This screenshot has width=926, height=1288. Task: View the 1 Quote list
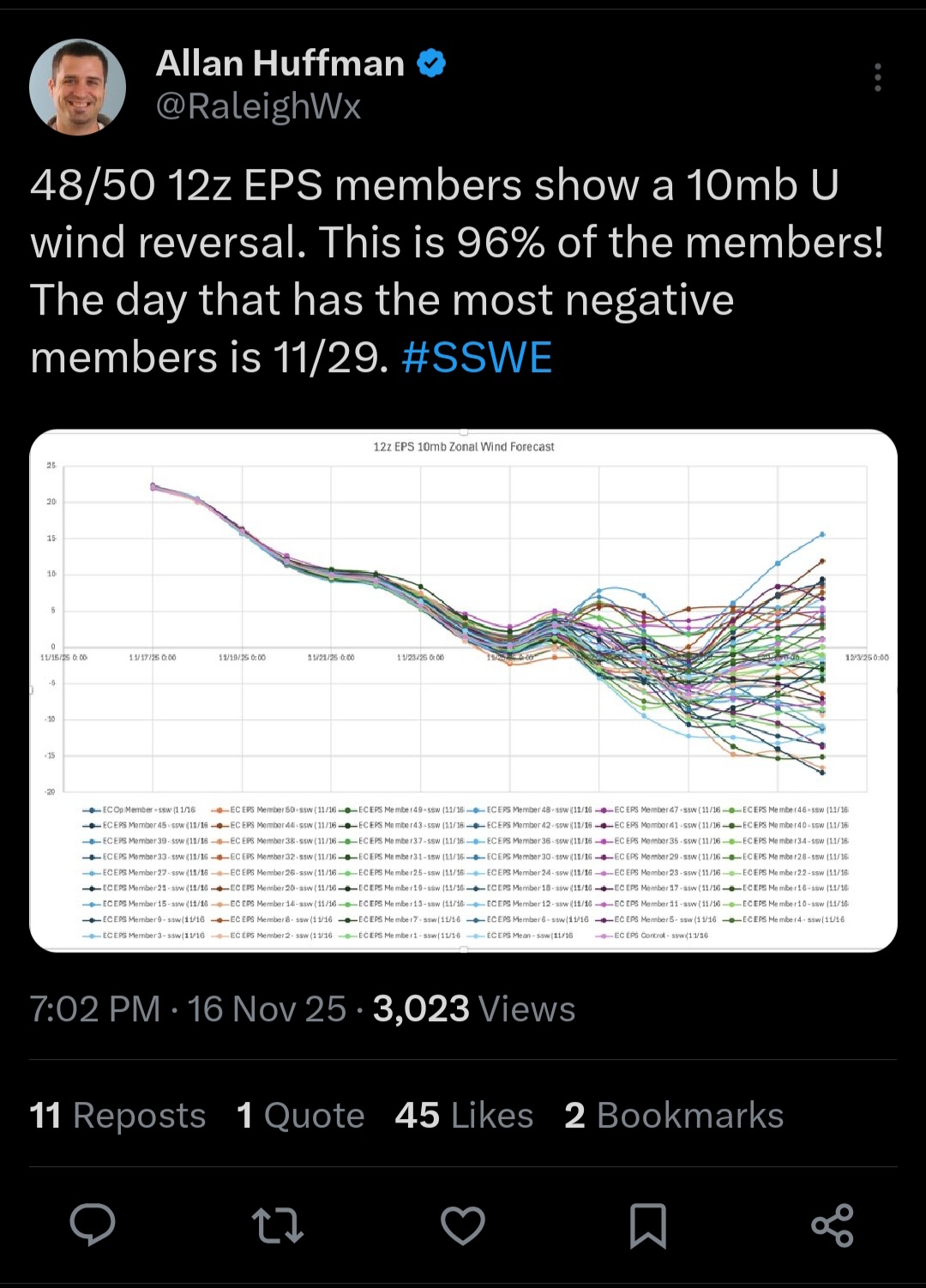tap(300, 1116)
